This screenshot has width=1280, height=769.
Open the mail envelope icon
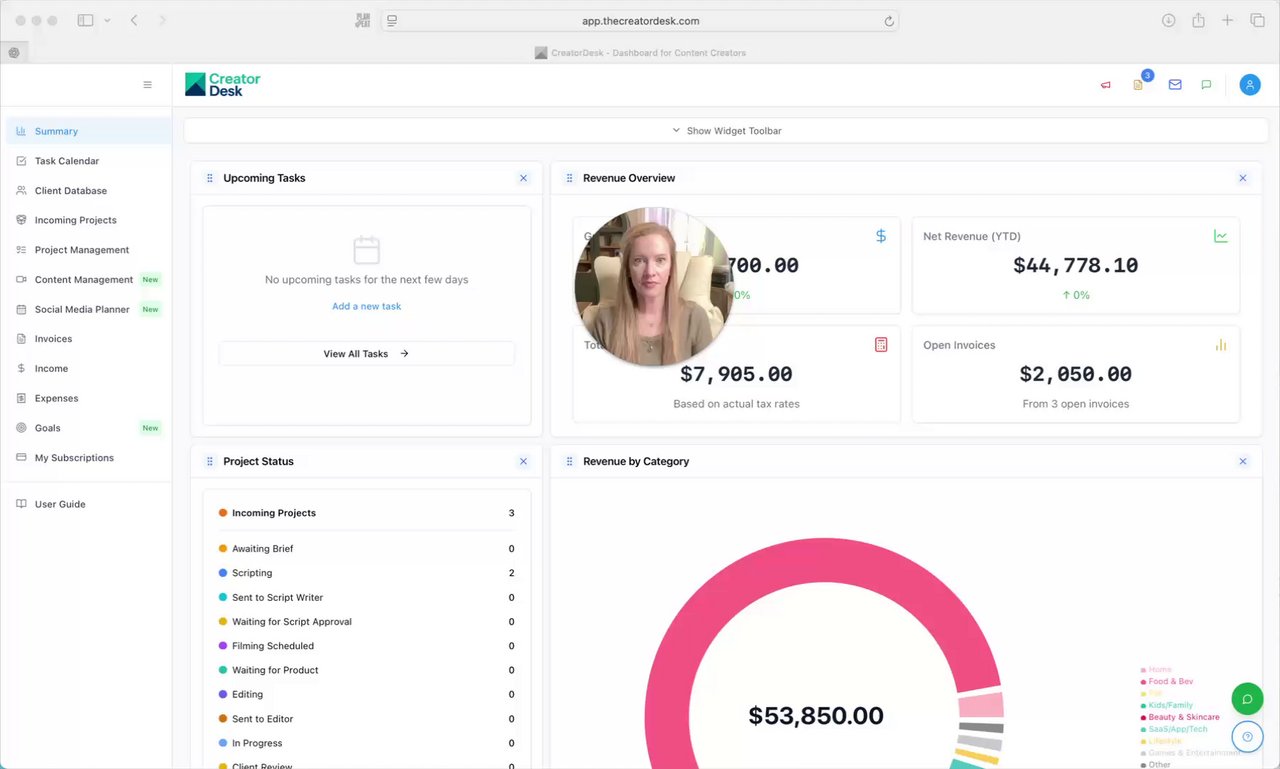[1175, 85]
